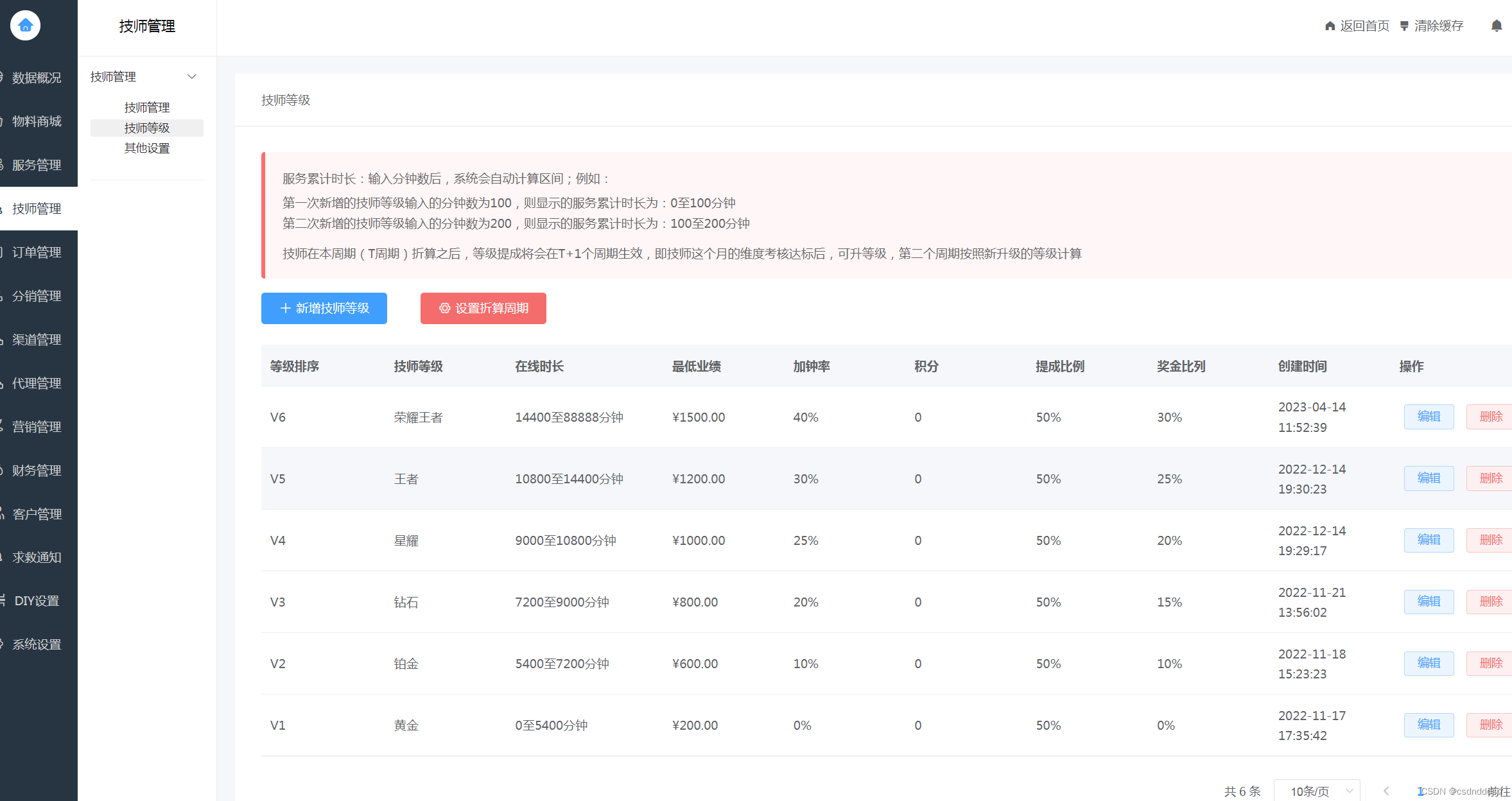
Task: Edit the V1 黄金 level
Action: (1429, 725)
